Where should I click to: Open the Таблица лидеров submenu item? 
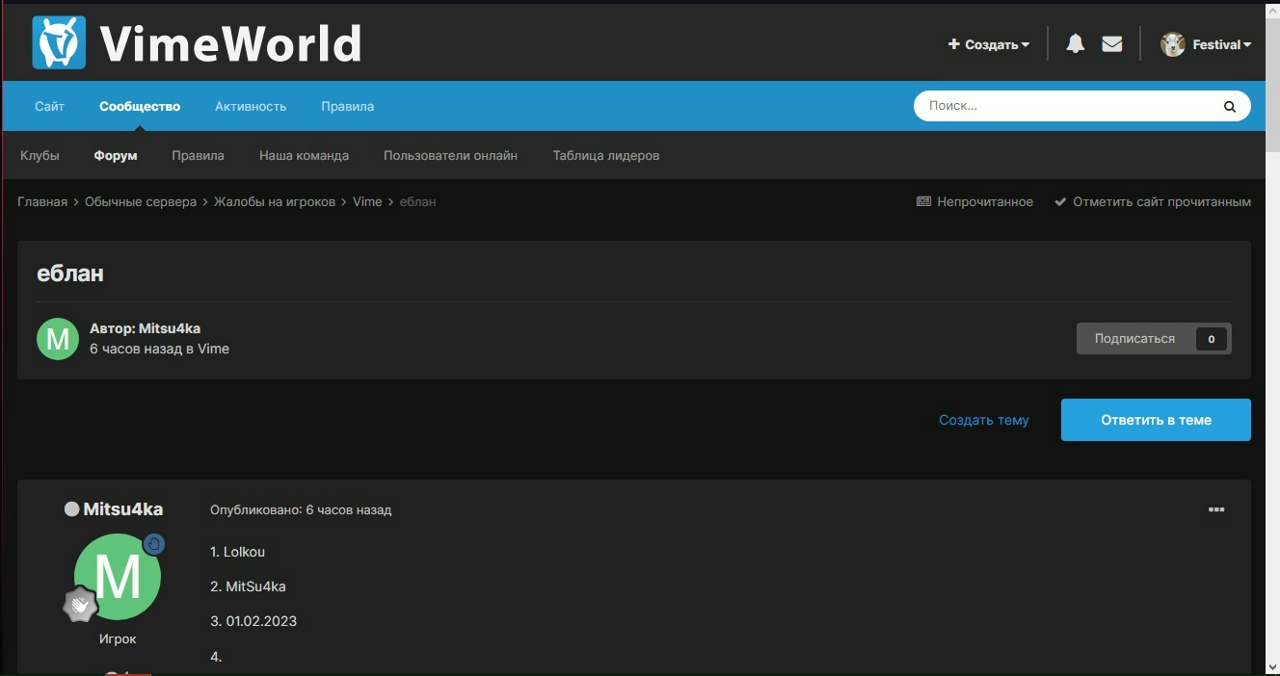coord(605,156)
